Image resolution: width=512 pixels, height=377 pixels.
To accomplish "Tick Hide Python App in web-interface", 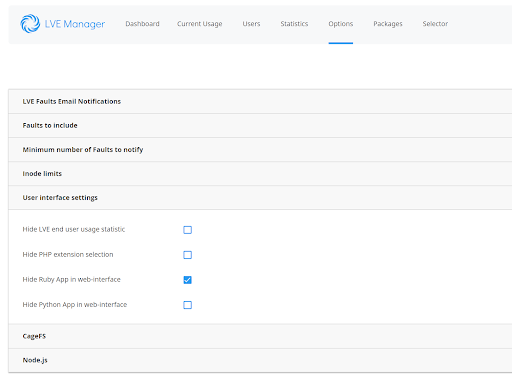I will [x=188, y=305].
